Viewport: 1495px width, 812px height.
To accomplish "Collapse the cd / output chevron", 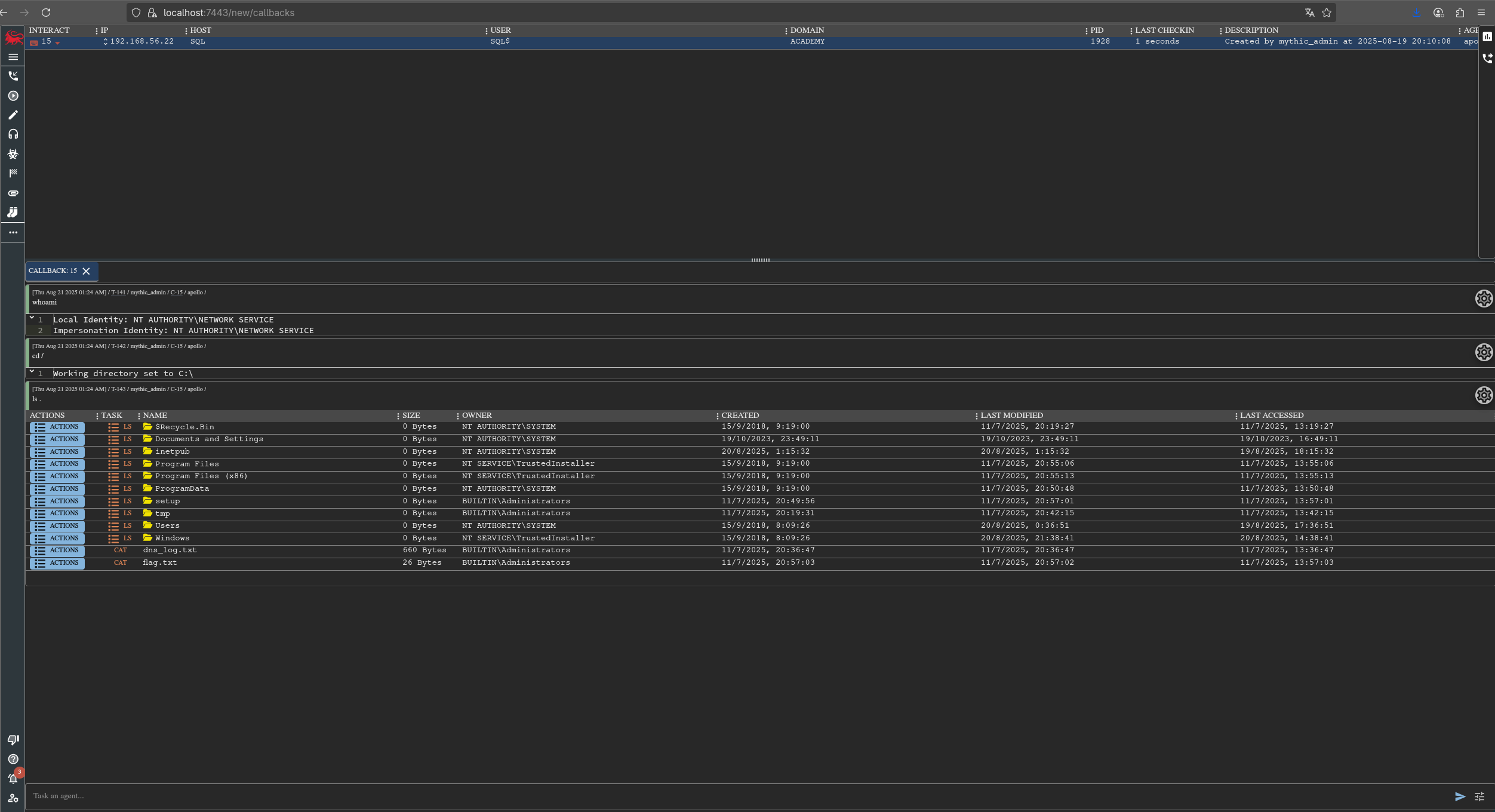I will 32,372.
